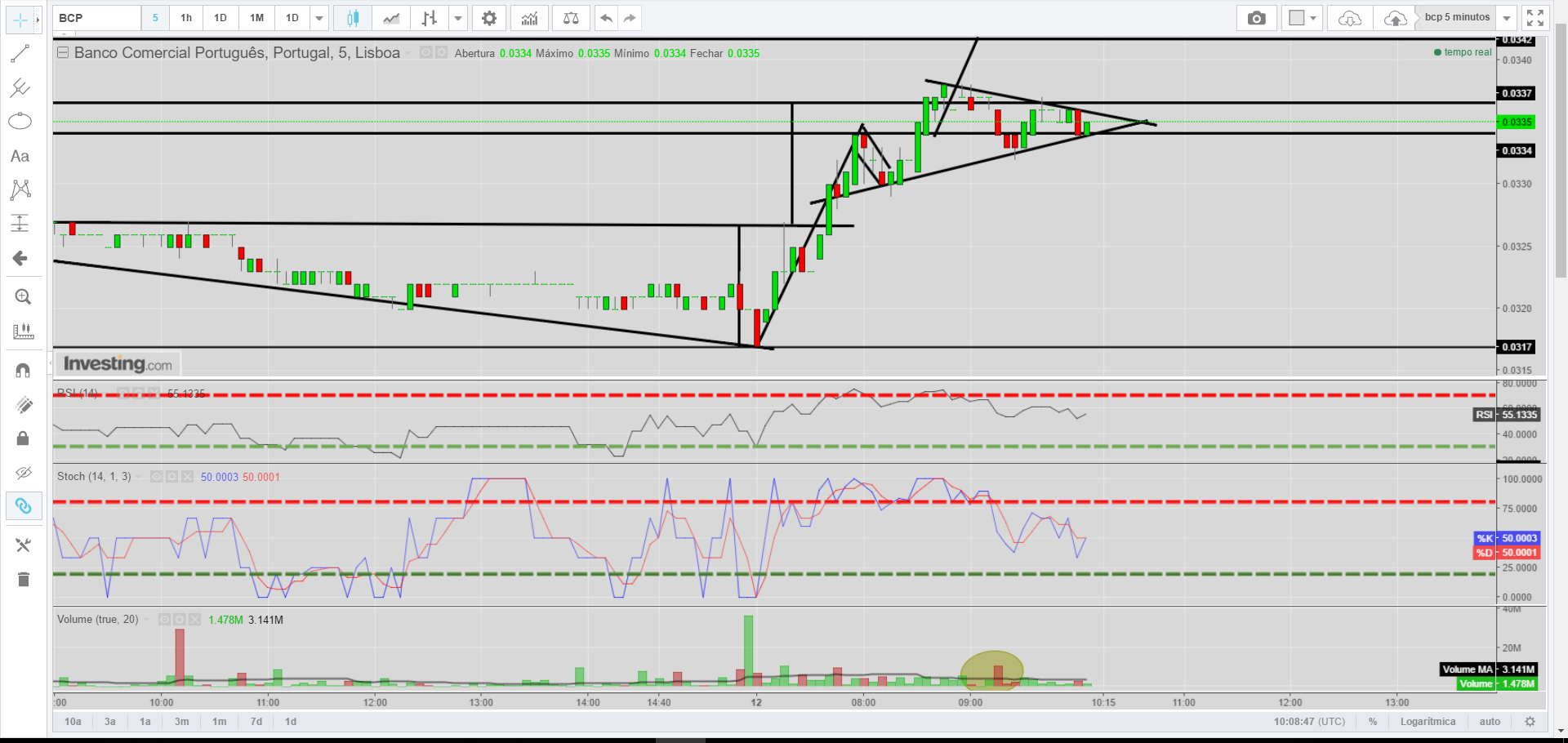1568x743 pixels.
Task: Select the measure ruler tool
Action: point(23,331)
